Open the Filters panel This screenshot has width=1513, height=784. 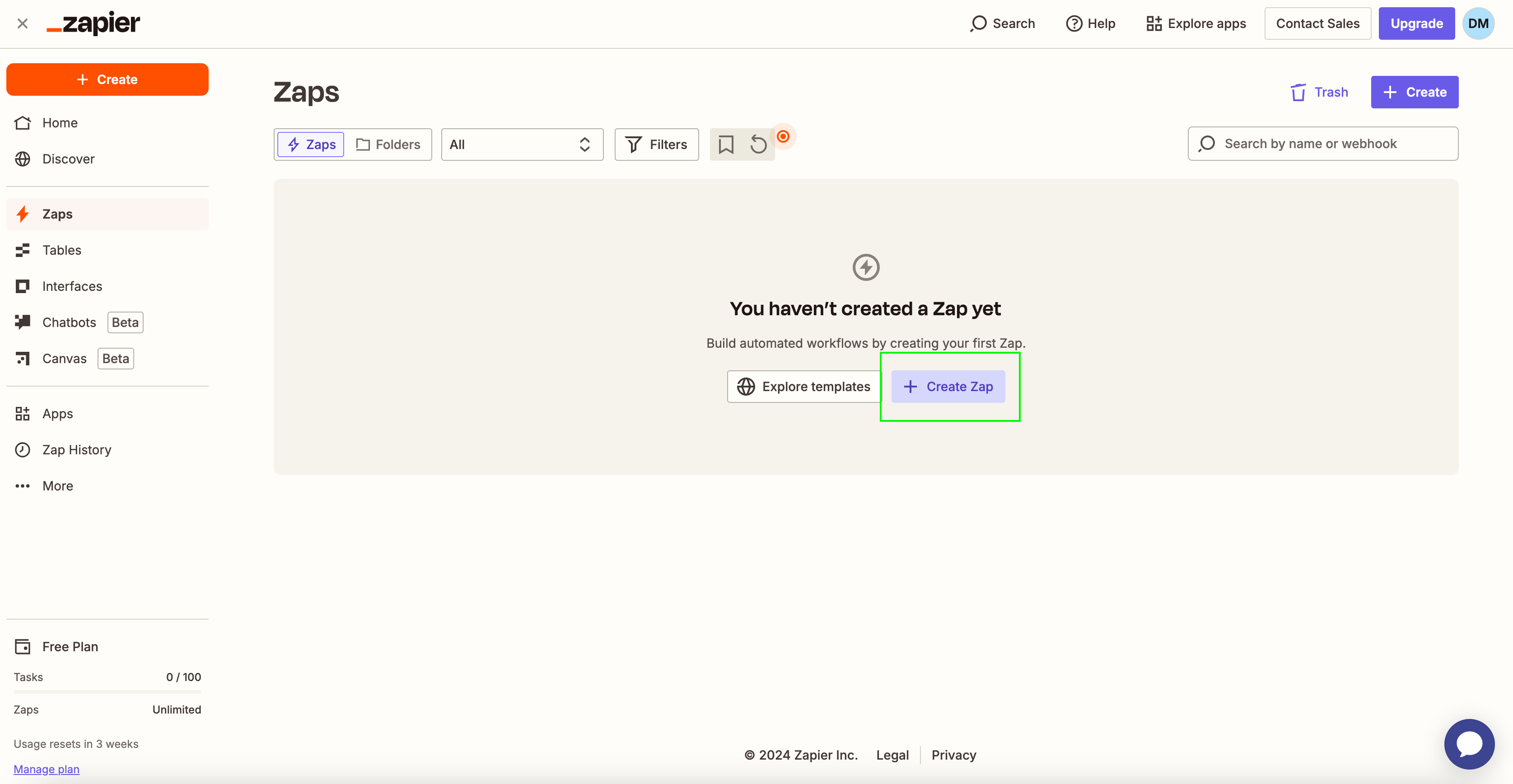coord(656,145)
